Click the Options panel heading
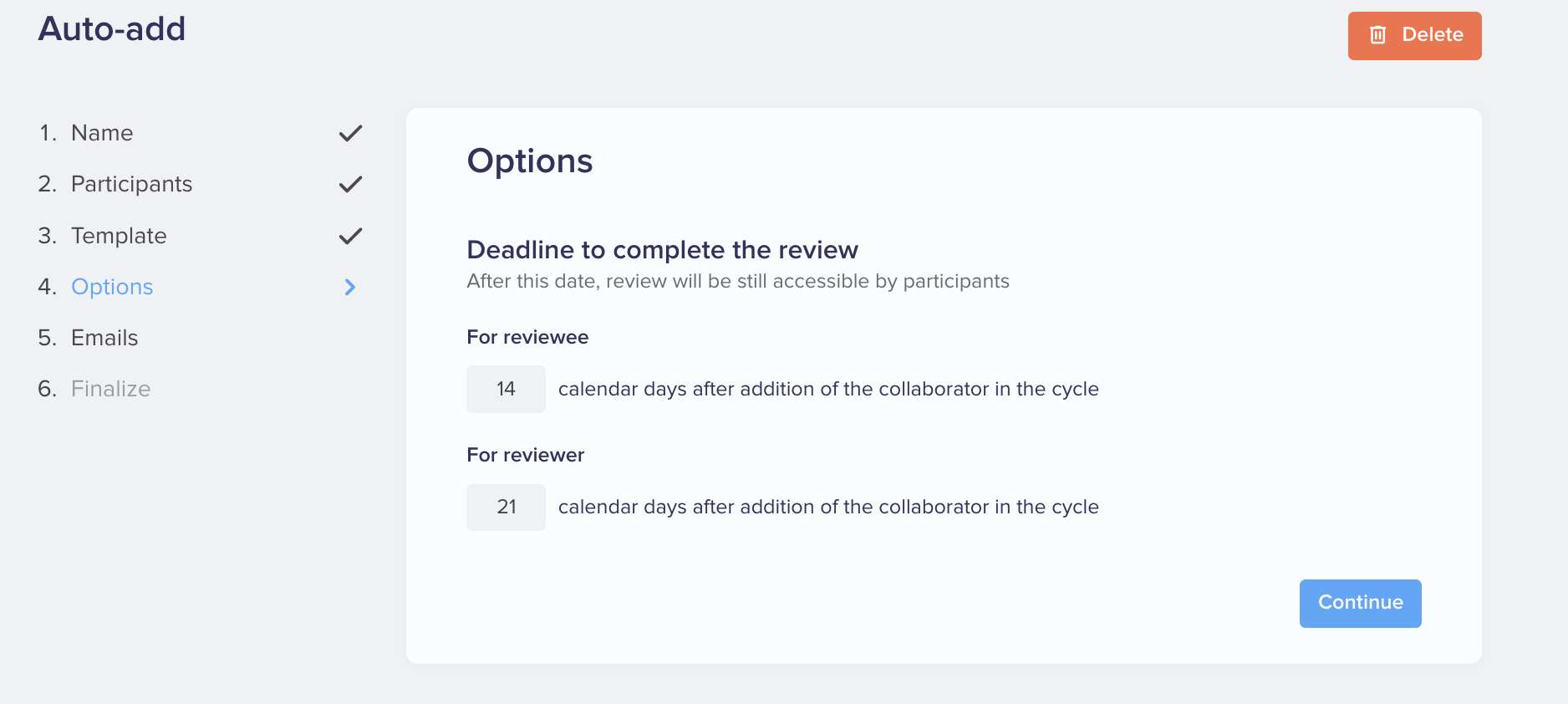 click(x=530, y=161)
